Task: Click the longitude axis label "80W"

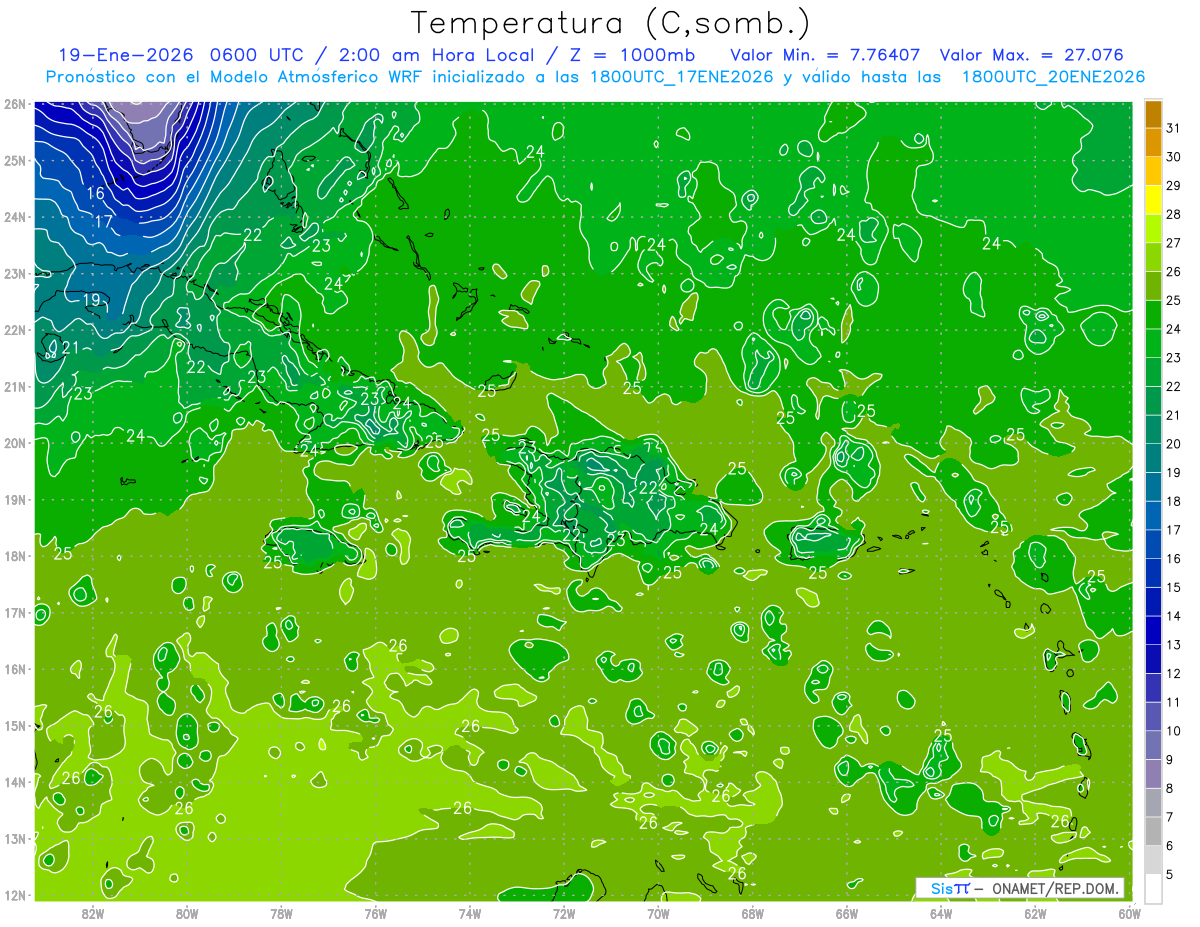Action: 187,914
